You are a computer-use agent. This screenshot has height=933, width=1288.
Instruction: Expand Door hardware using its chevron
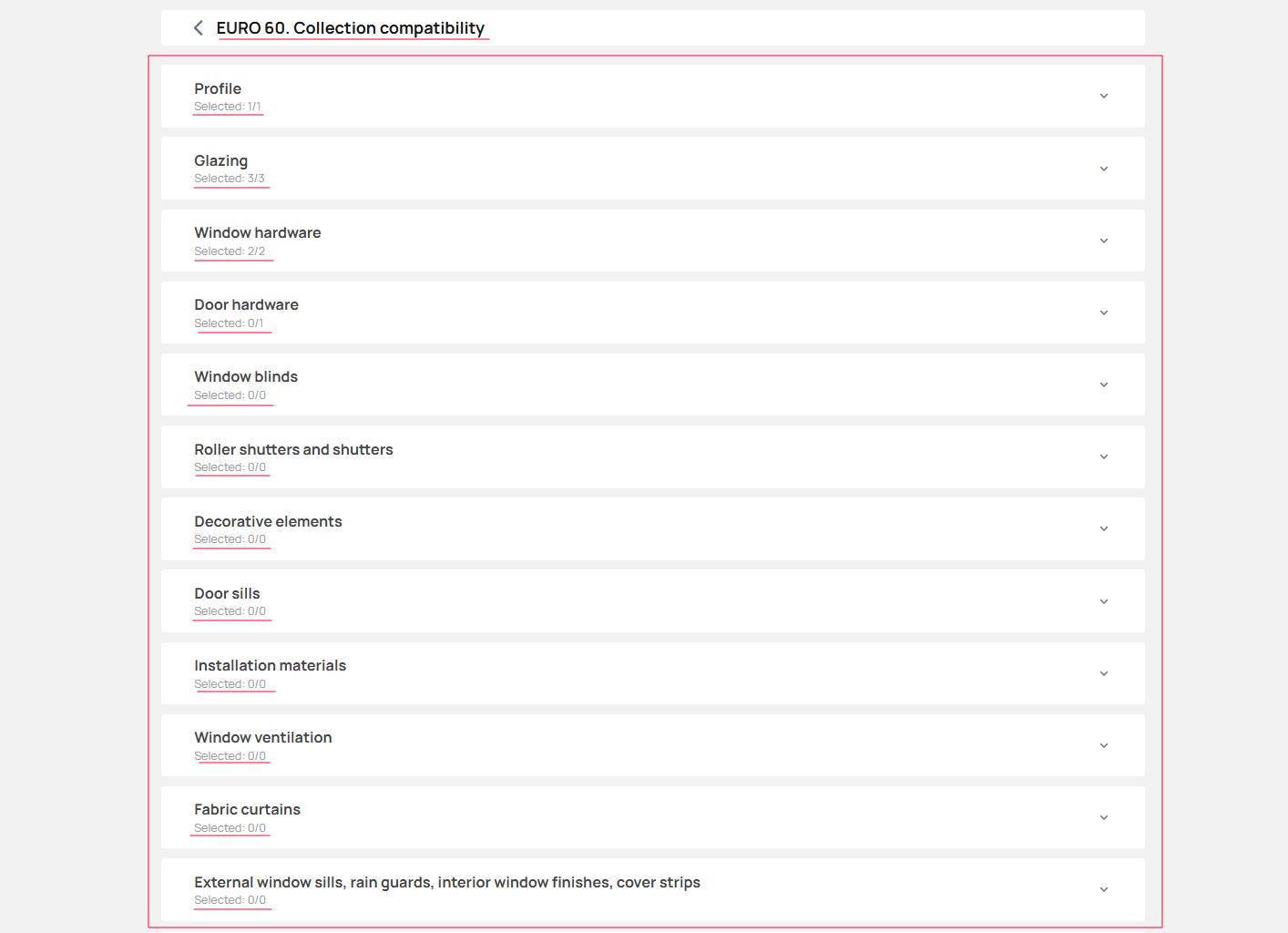[1103, 313]
